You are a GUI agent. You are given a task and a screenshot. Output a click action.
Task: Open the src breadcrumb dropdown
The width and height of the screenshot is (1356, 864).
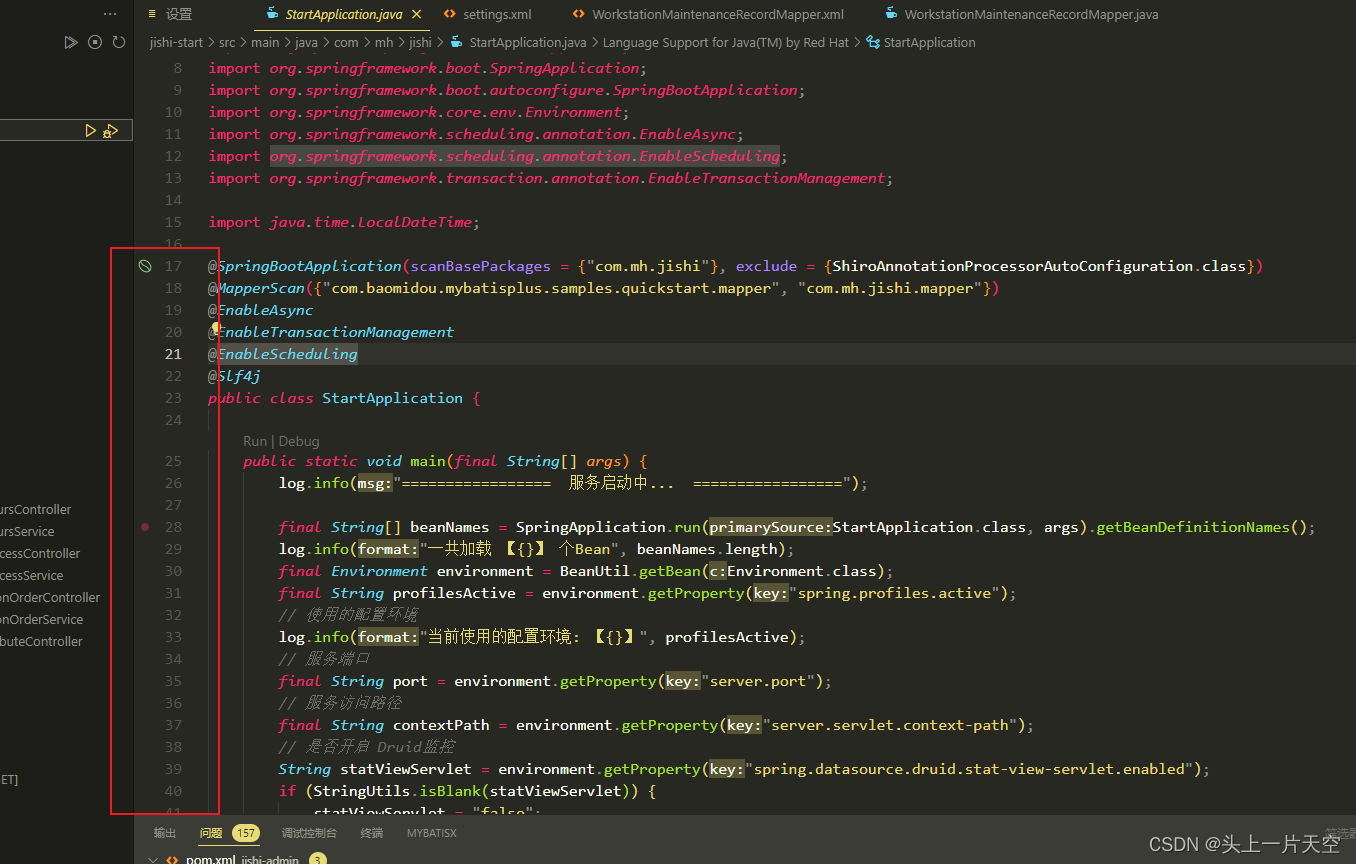point(228,43)
